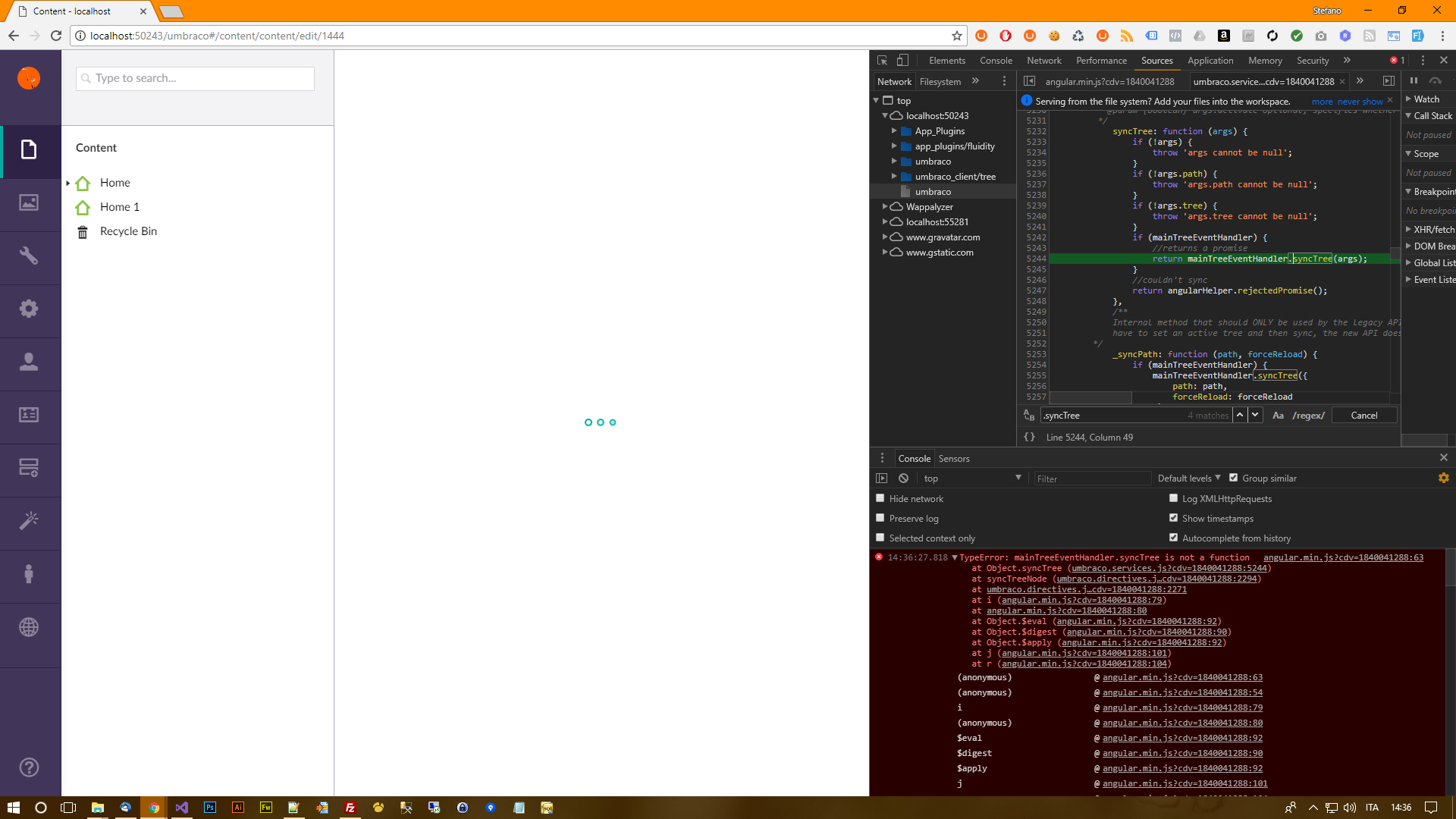
Task: Switch to the Elements DevTools tab
Action: tap(946, 61)
